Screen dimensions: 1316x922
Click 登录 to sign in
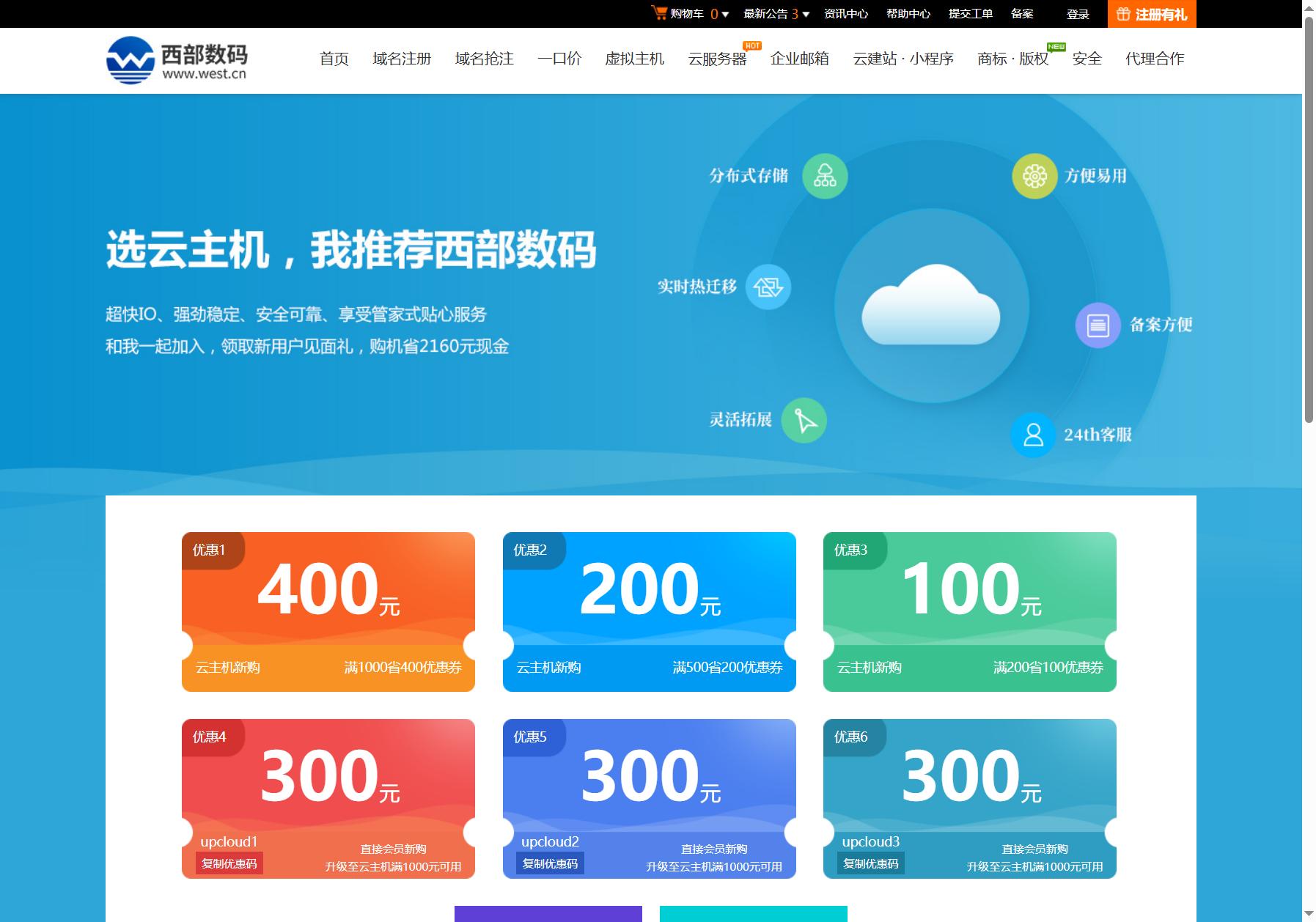pos(1078,14)
